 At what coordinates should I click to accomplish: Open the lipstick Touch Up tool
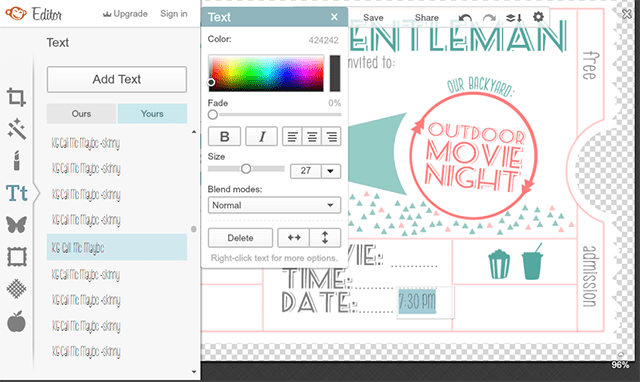pos(16,160)
